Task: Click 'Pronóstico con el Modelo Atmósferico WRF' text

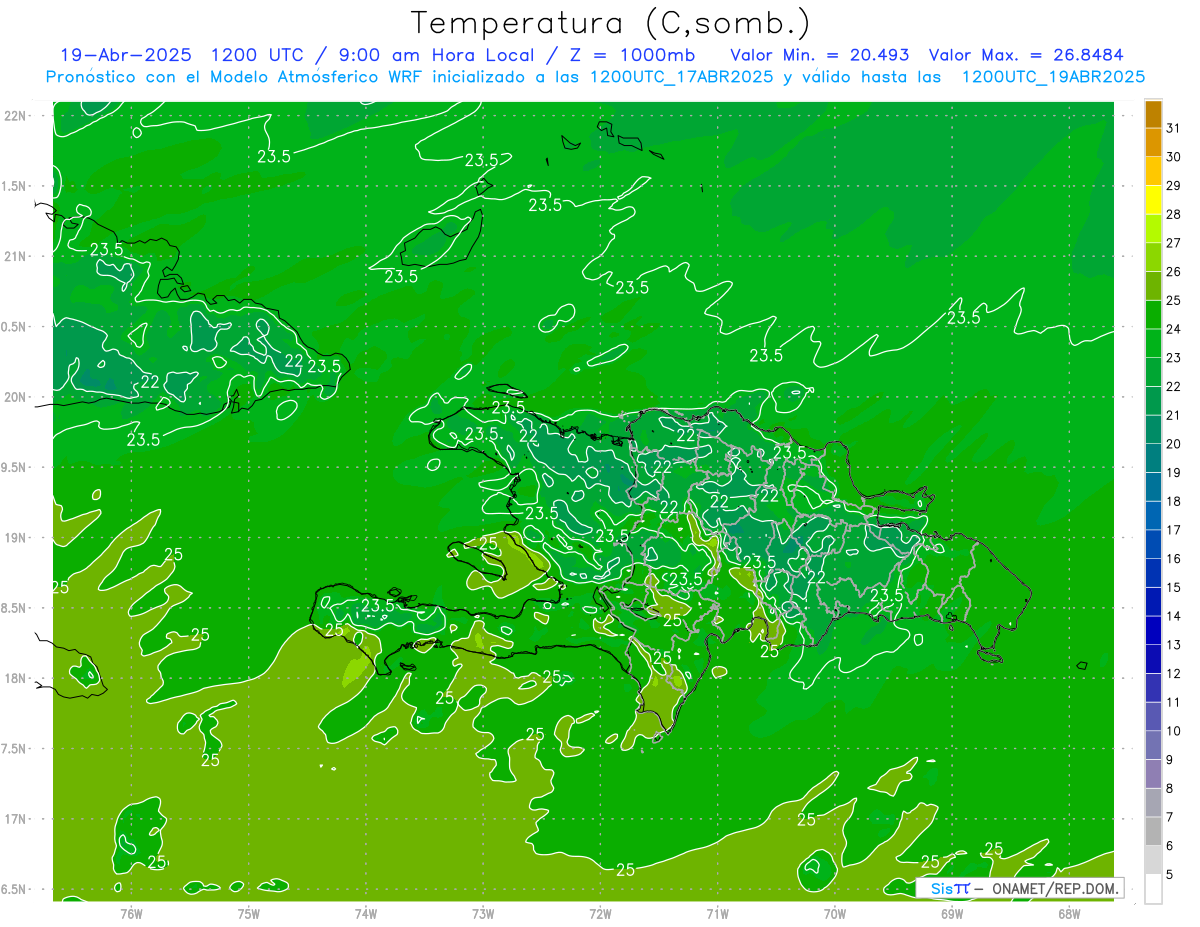Action: [x=235, y=77]
